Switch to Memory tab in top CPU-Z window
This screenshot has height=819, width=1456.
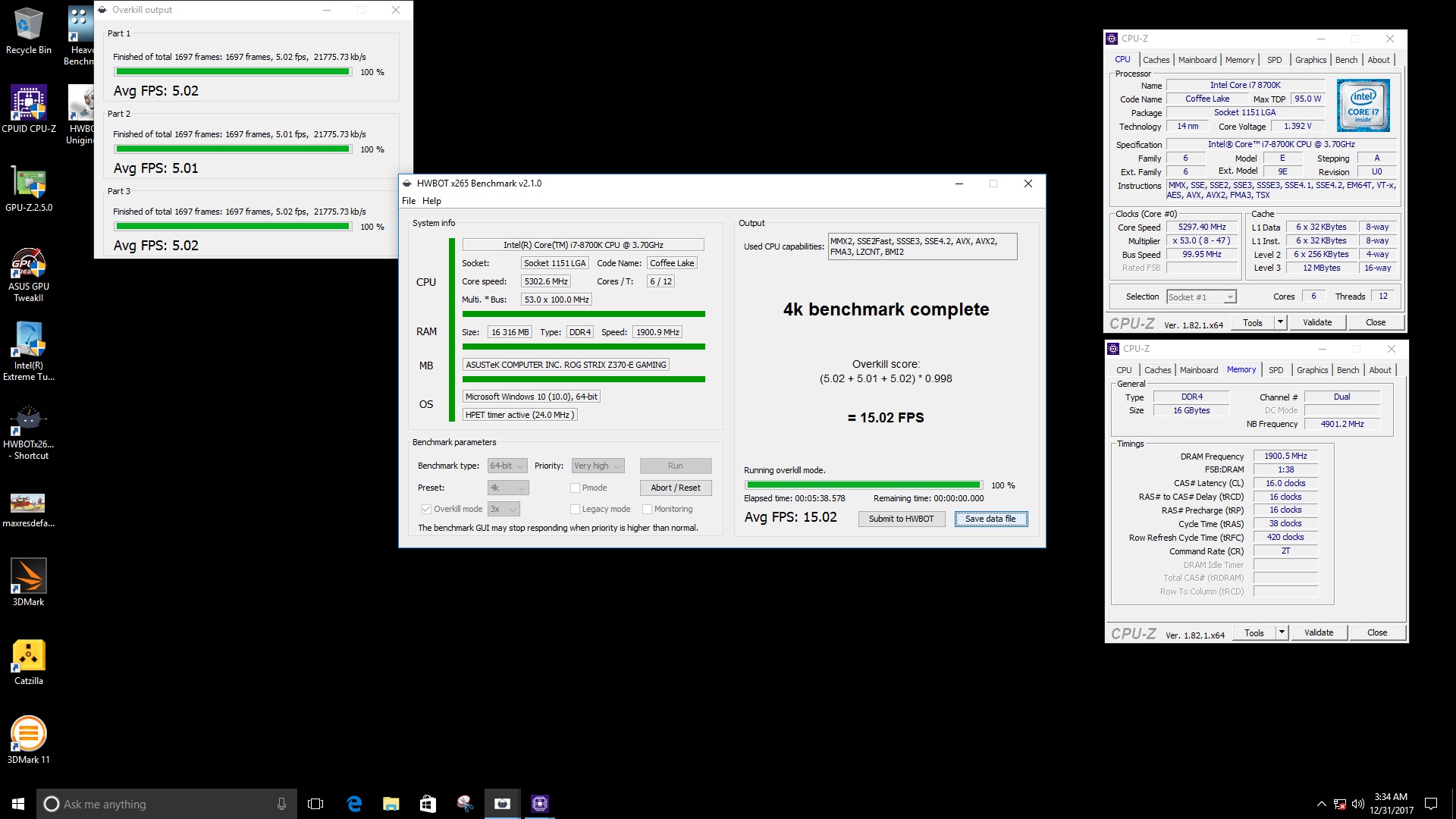pyautogui.click(x=1240, y=60)
